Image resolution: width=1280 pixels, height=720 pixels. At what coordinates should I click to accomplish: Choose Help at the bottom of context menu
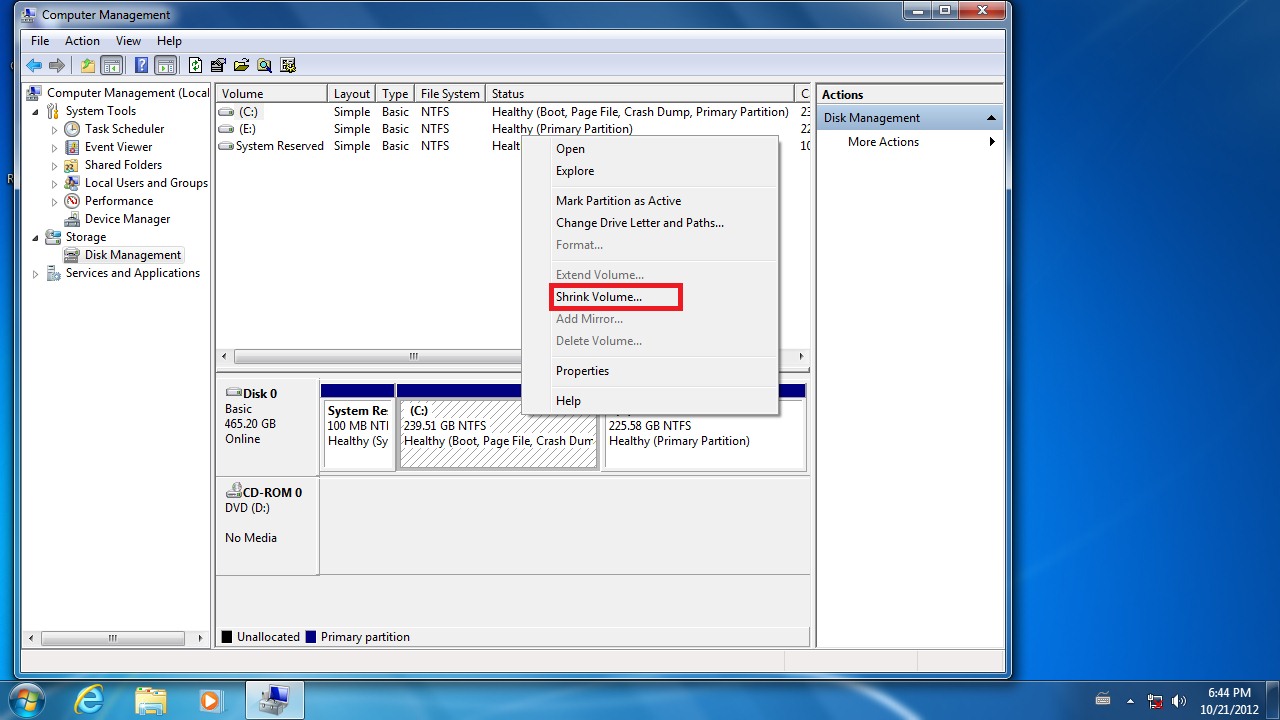[650, 401]
